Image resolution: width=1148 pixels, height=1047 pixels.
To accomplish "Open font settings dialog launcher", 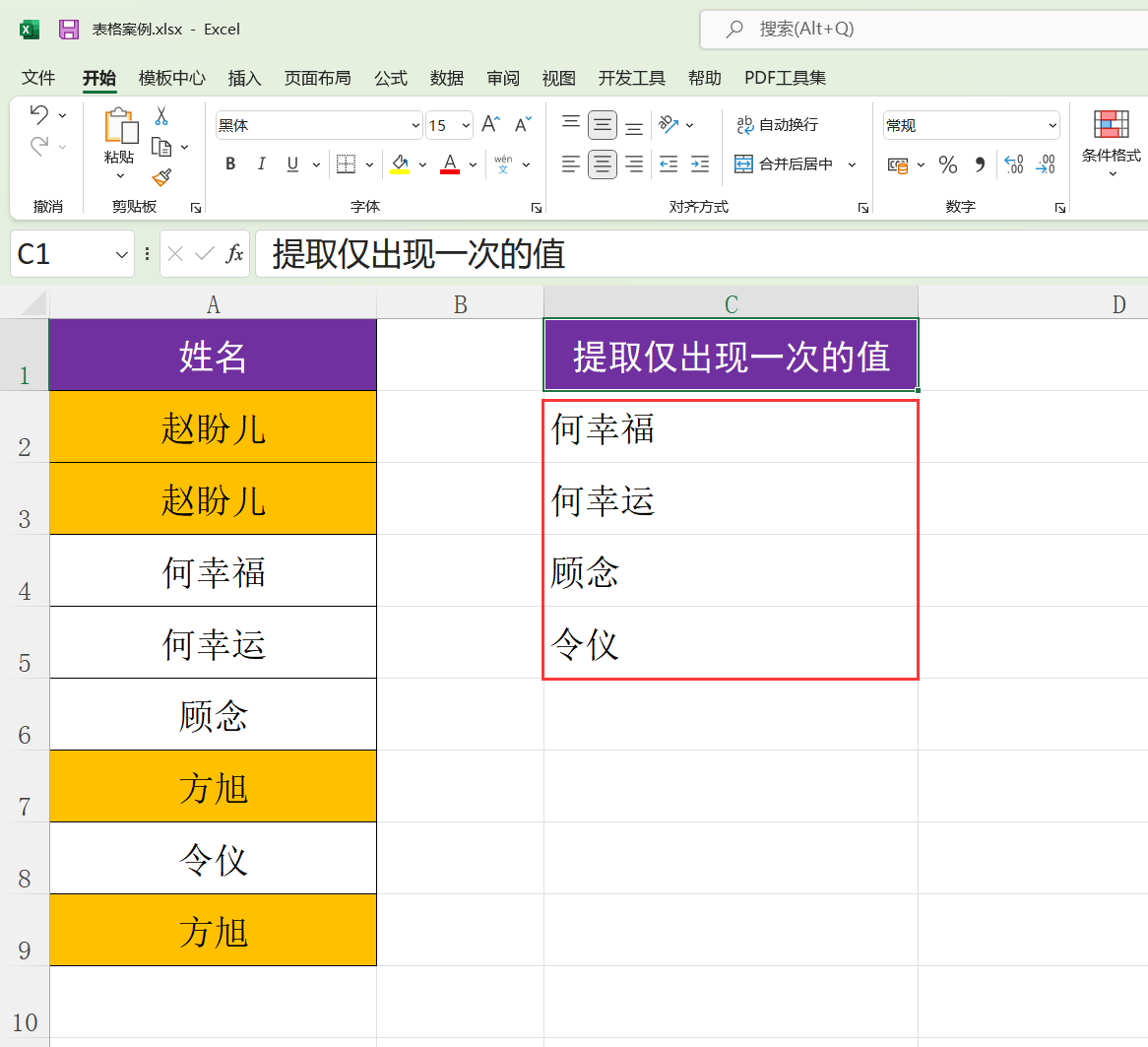I will point(536,208).
